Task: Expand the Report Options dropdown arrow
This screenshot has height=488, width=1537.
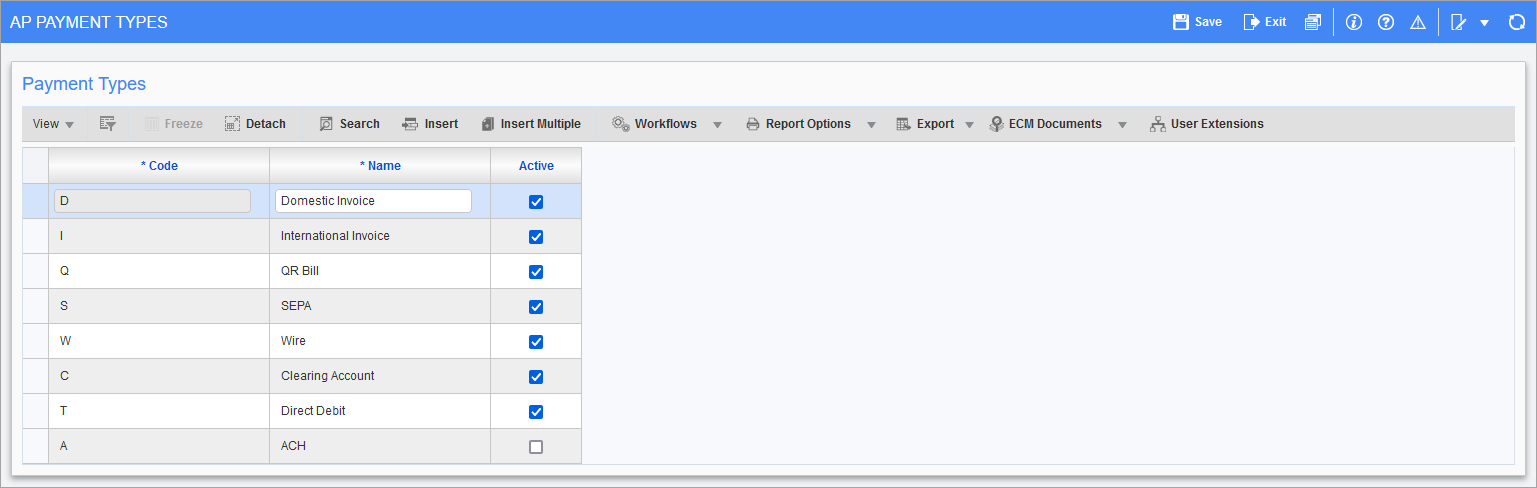Action: 871,125
